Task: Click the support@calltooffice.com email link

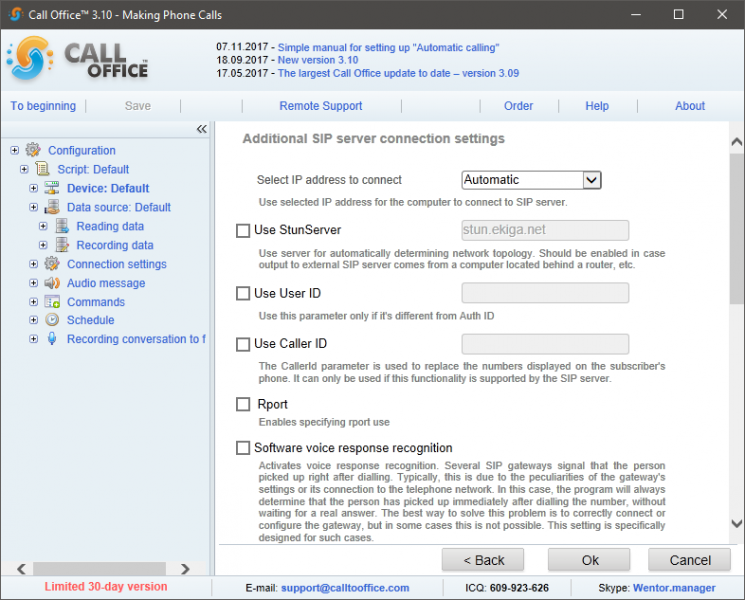Action: 345,588
